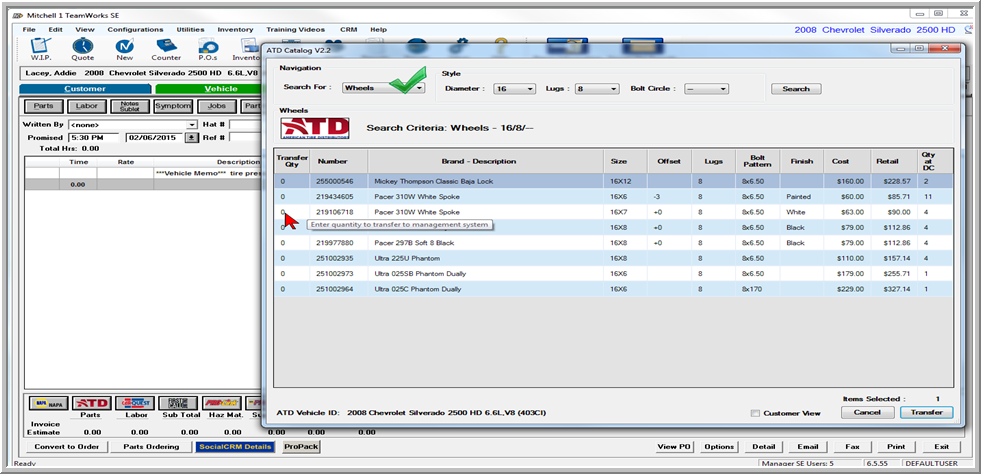The width and height of the screenshot is (981, 474).
Task: Open the Search For Wheels dropdown
Action: point(384,88)
